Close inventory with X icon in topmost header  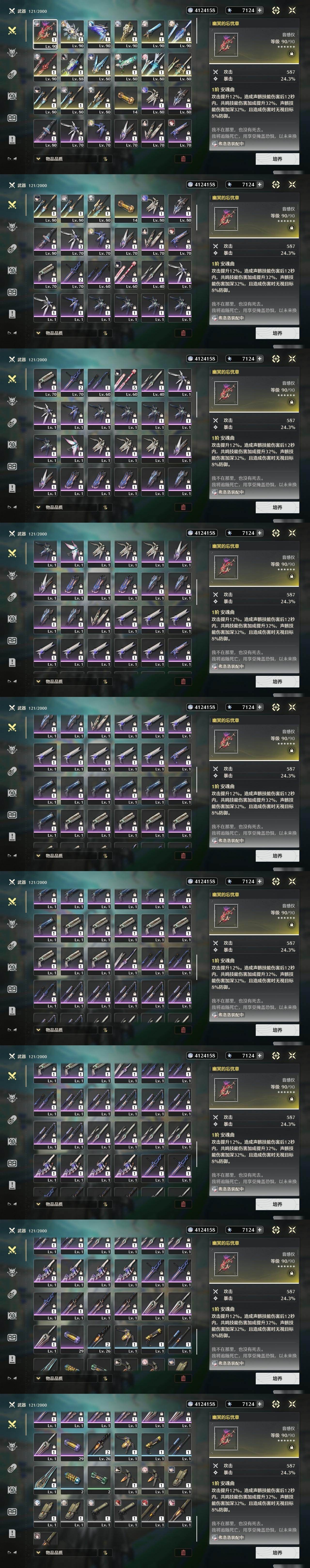[x=292, y=10]
